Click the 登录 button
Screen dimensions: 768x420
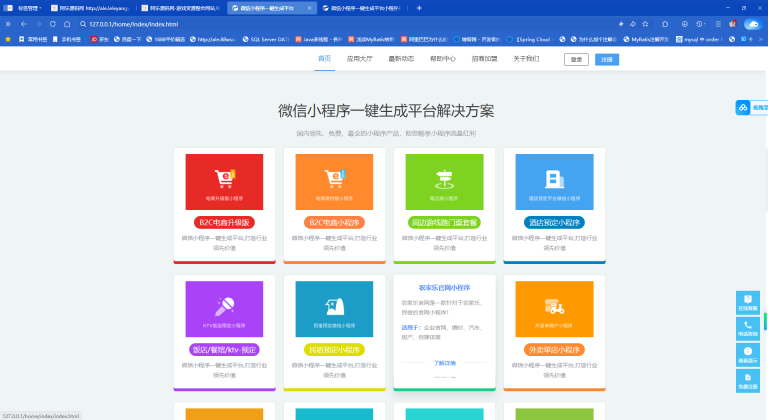576,59
